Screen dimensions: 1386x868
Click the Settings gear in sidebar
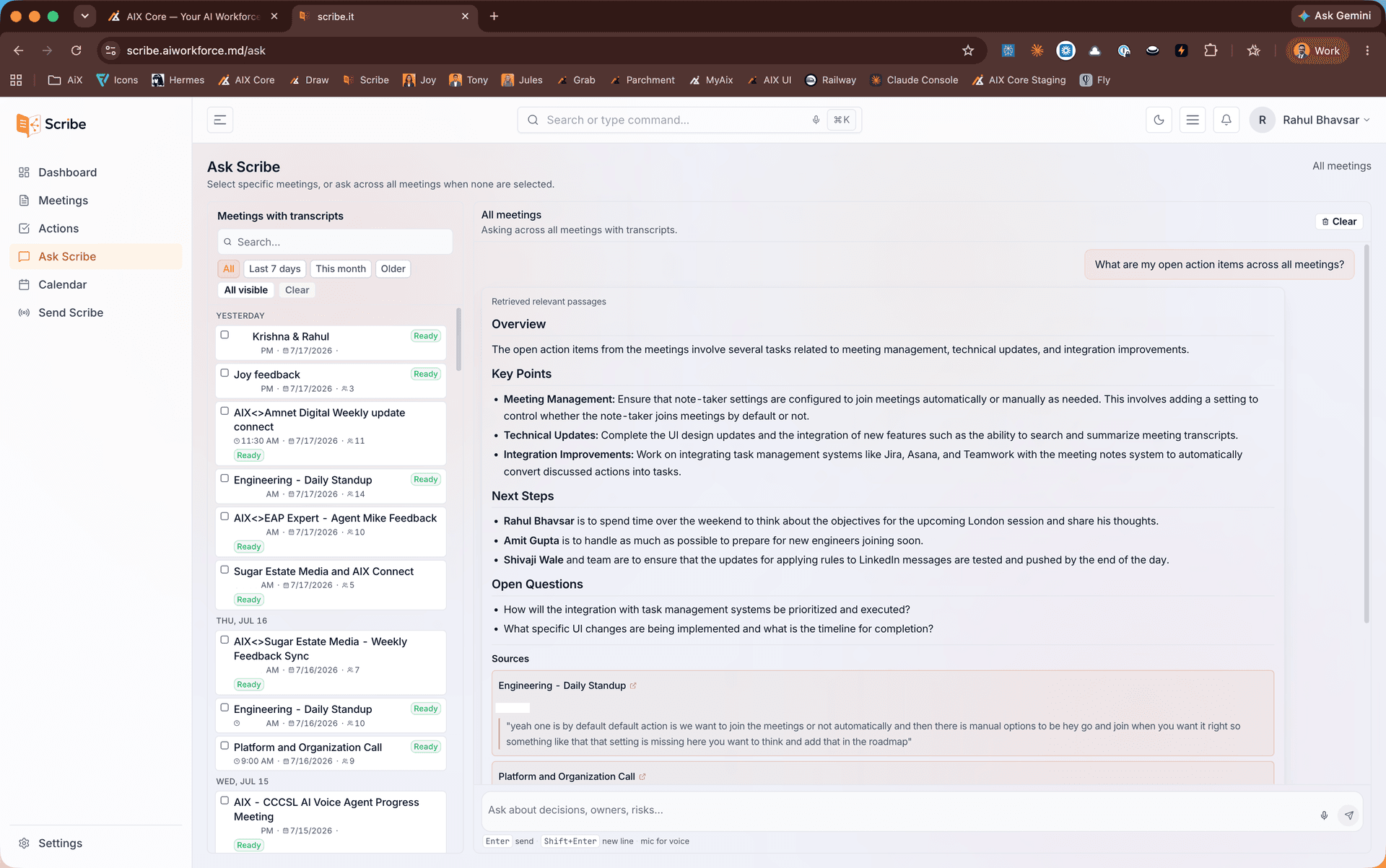pos(24,843)
